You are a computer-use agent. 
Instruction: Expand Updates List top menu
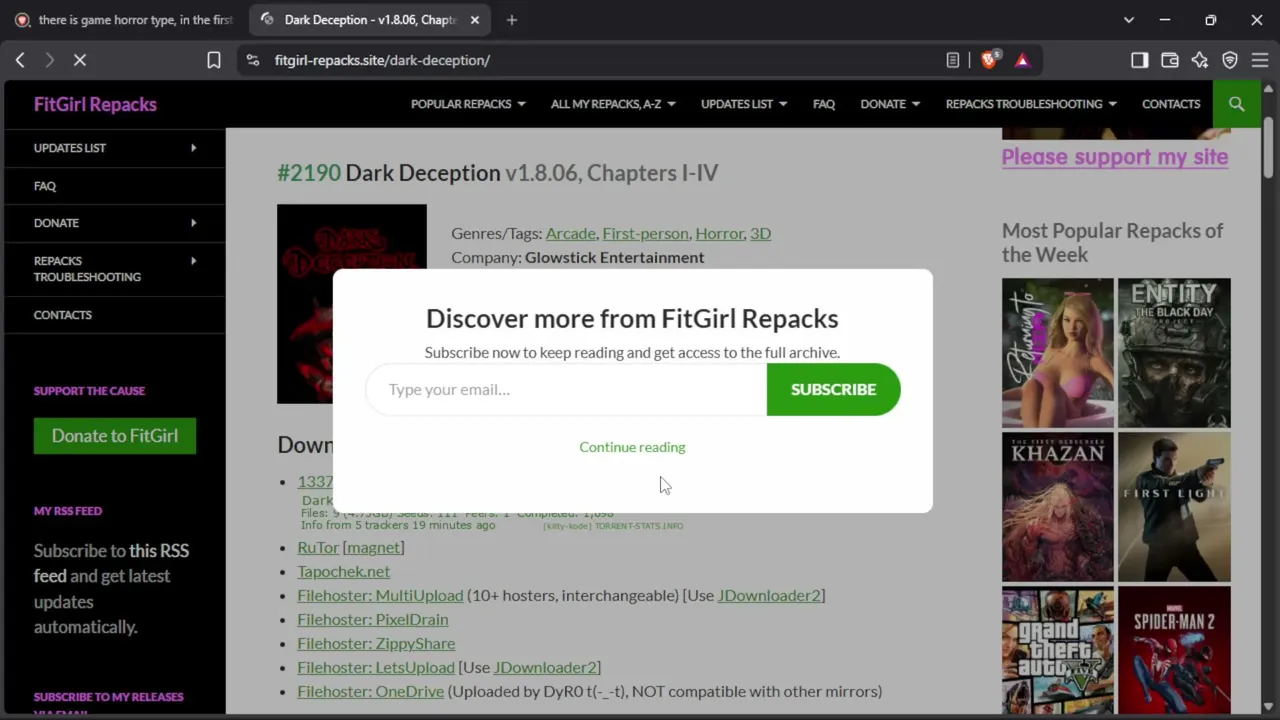pos(744,104)
